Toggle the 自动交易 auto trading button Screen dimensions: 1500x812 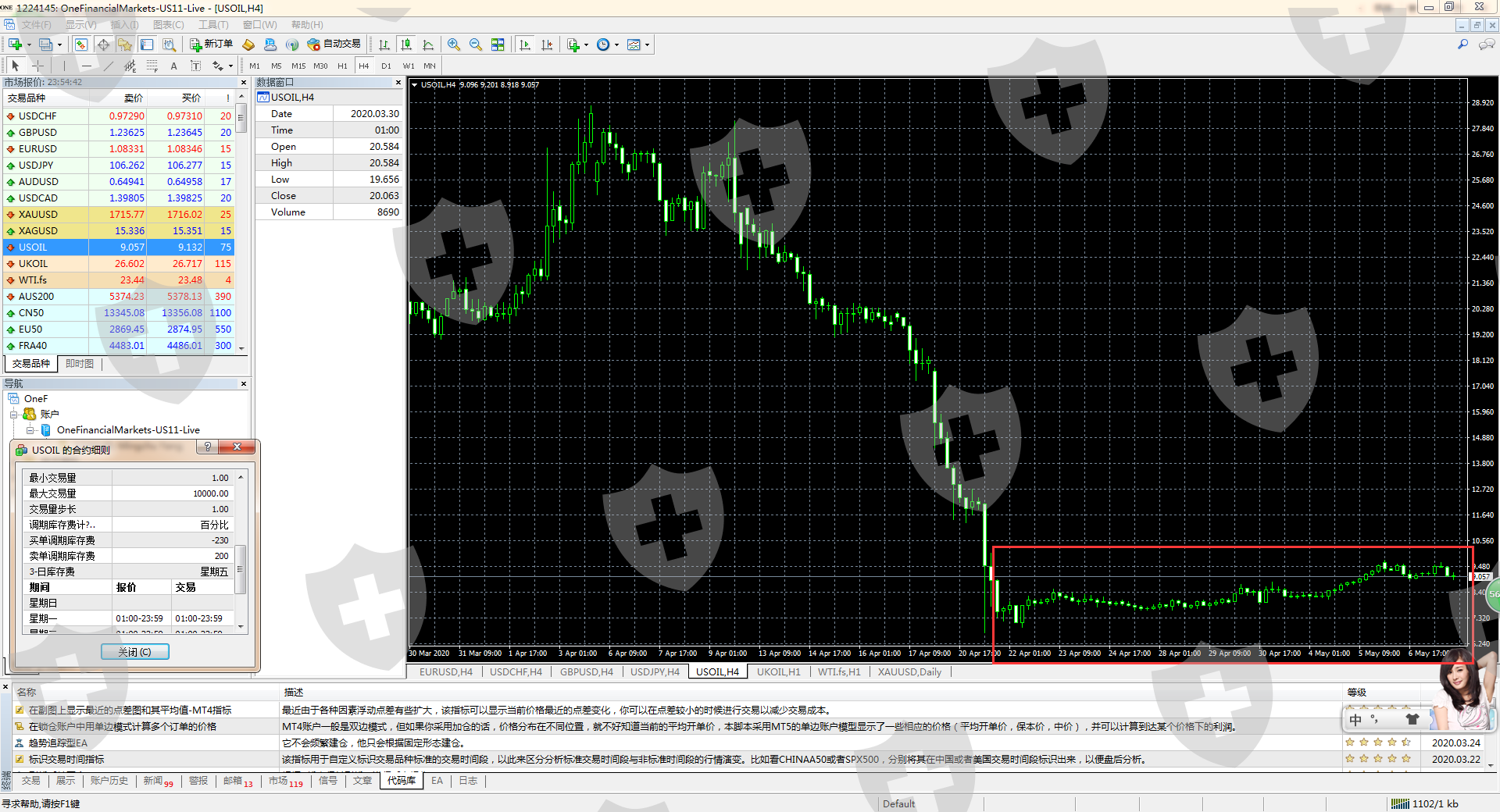pos(334,45)
